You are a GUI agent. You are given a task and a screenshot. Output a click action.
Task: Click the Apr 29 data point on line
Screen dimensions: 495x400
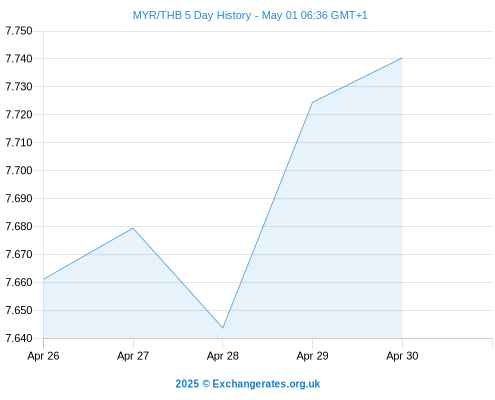tap(312, 102)
